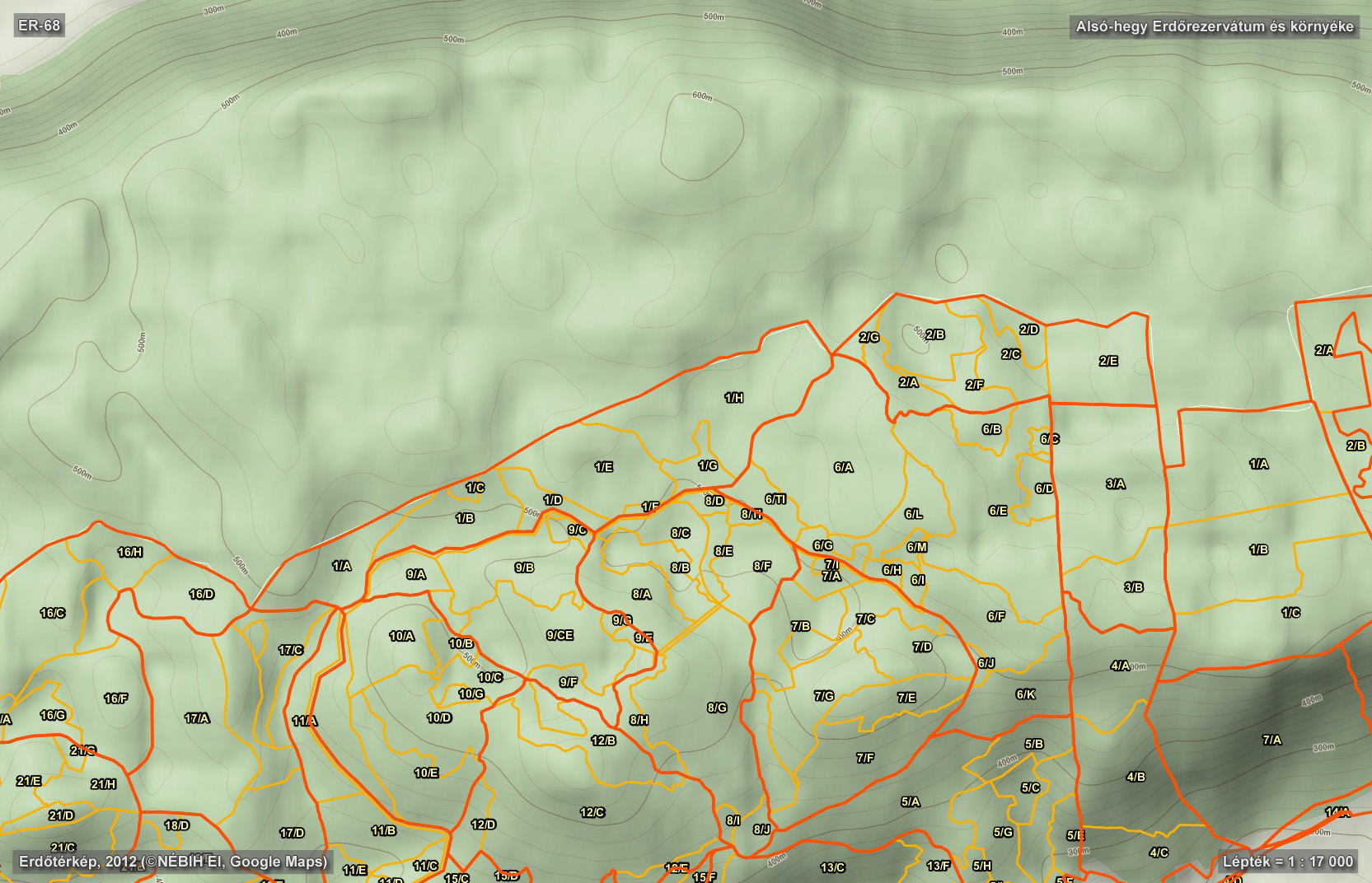The width and height of the screenshot is (1372, 883).
Task: Select forest parcel label 8/H
Action: pos(639,720)
